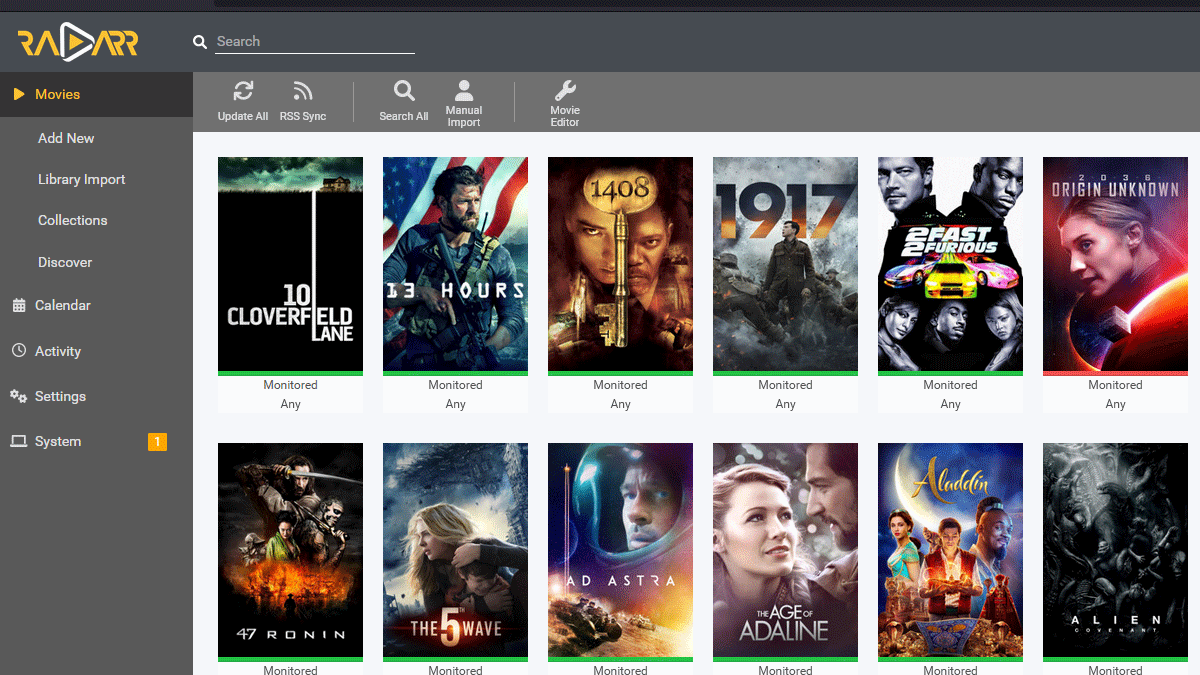The height and width of the screenshot is (675, 1200).
Task: Click the System warning badge showing 1
Action: click(x=157, y=441)
